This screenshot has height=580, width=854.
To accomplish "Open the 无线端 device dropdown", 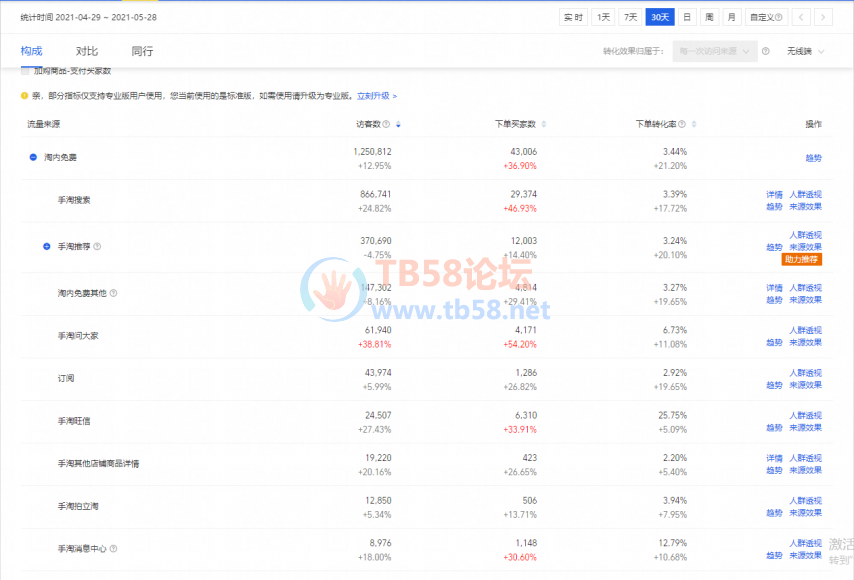I will [x=806, y=51].
